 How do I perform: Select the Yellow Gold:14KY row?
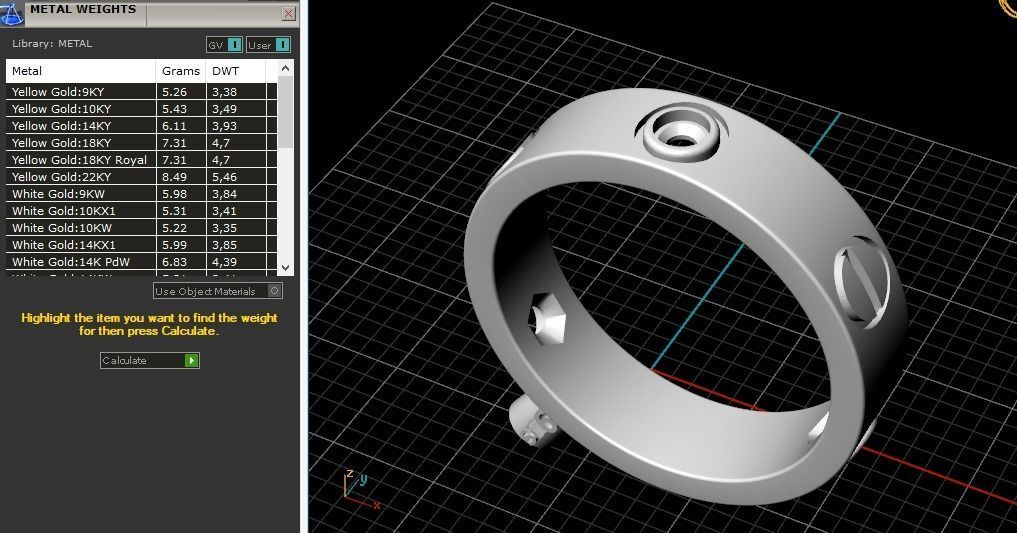click(141, 126)
